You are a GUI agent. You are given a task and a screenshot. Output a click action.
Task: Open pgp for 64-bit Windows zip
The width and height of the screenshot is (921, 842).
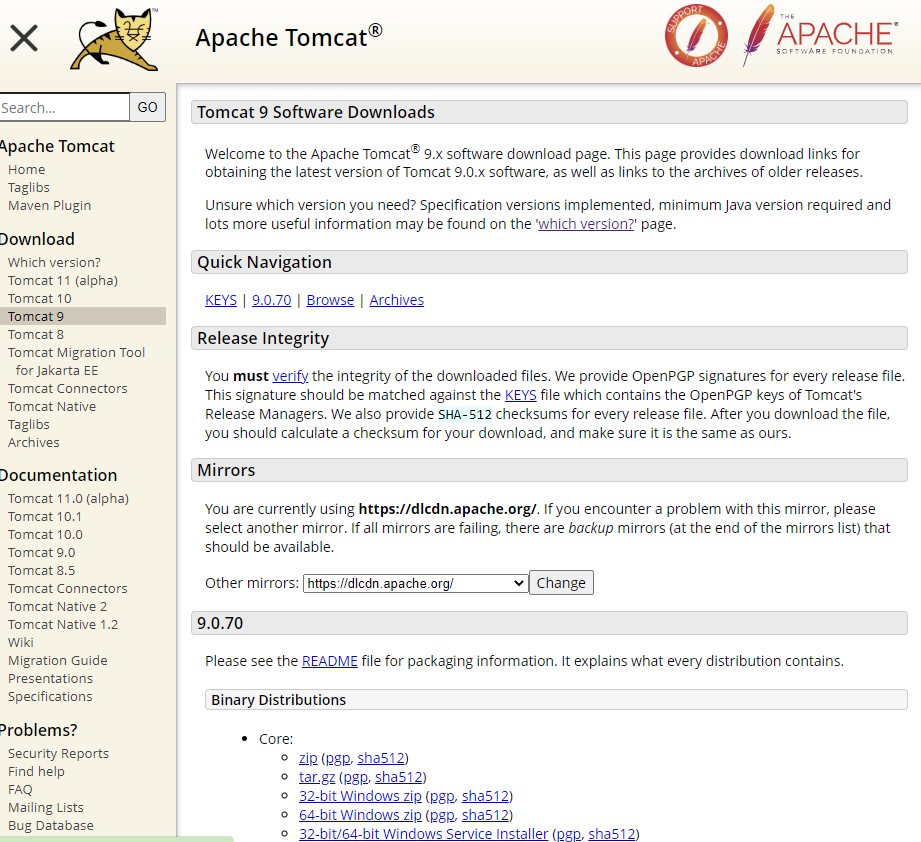[x=442, y=815]
